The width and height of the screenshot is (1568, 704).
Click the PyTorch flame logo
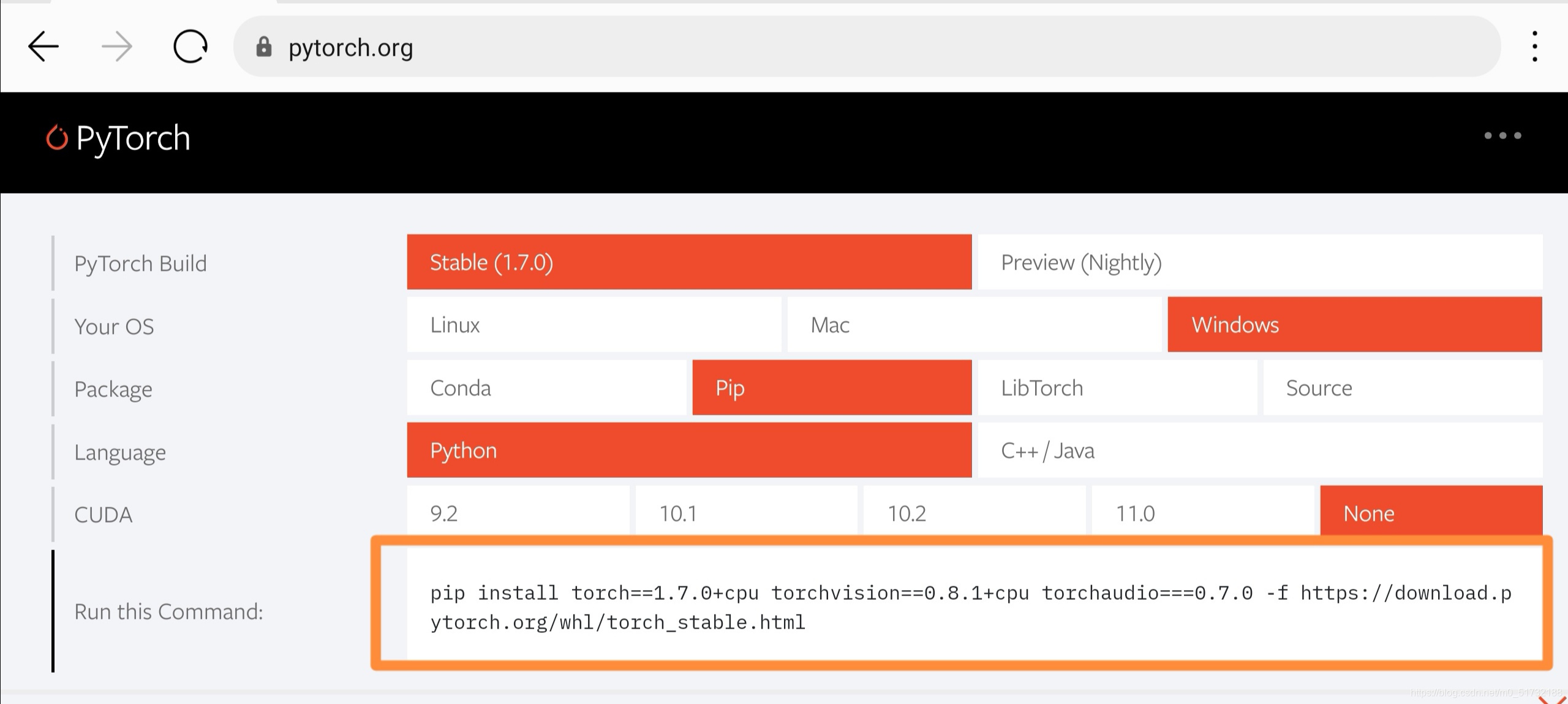point(56,137)
